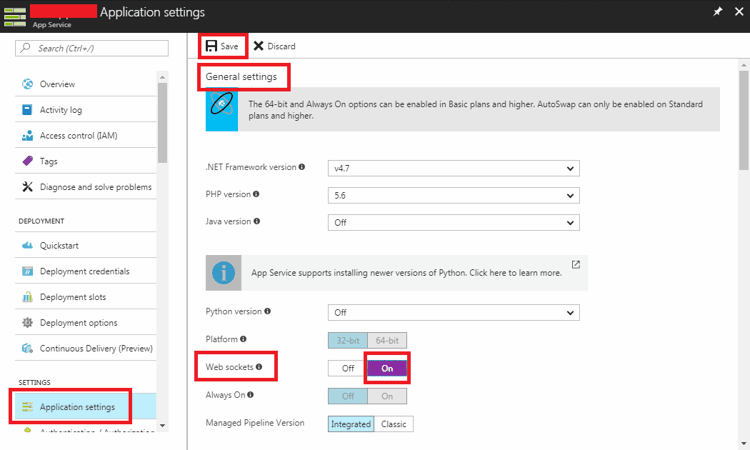Viewport: 750px width, 450px height.
Task: Select 64-bit platform
Action: pyautogui.click(x=387, y=340)
